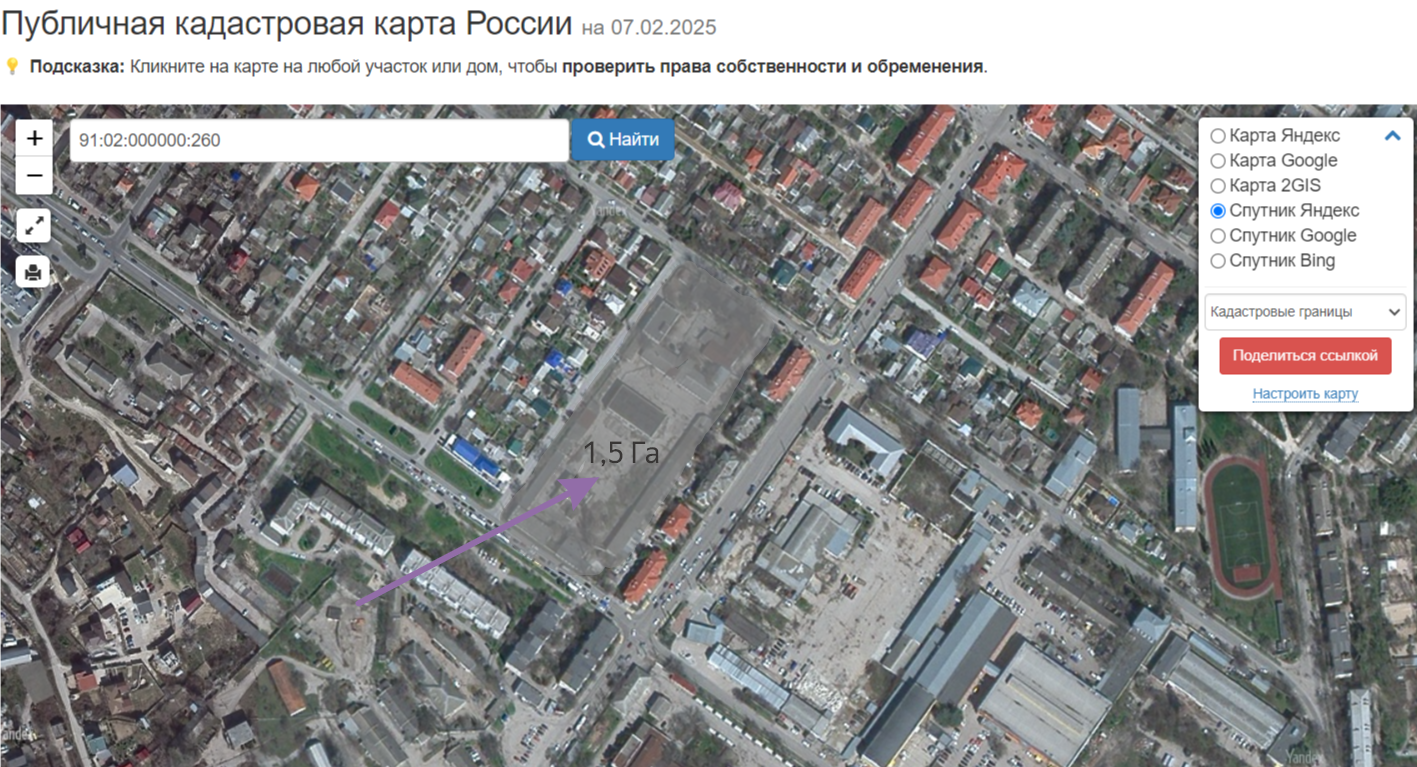Viewport: 1417px width, 767px height.
Task: Zoom out the map with minus button
Action: tap(34, 176)
